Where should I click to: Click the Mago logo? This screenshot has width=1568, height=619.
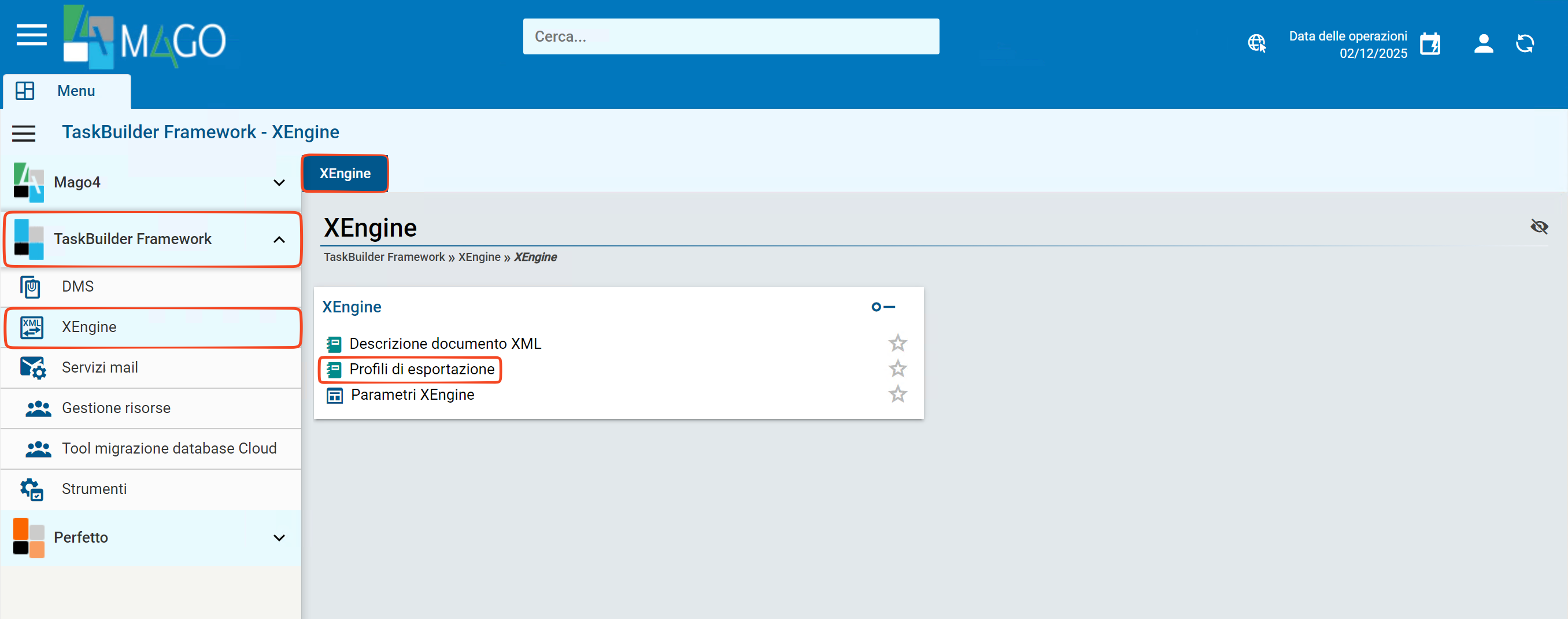tap(145, 37)
